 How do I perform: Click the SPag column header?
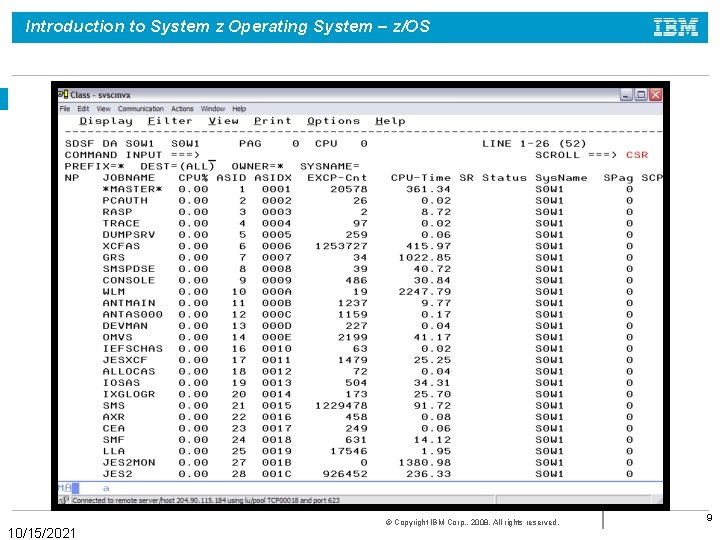(x=618, y=178)
